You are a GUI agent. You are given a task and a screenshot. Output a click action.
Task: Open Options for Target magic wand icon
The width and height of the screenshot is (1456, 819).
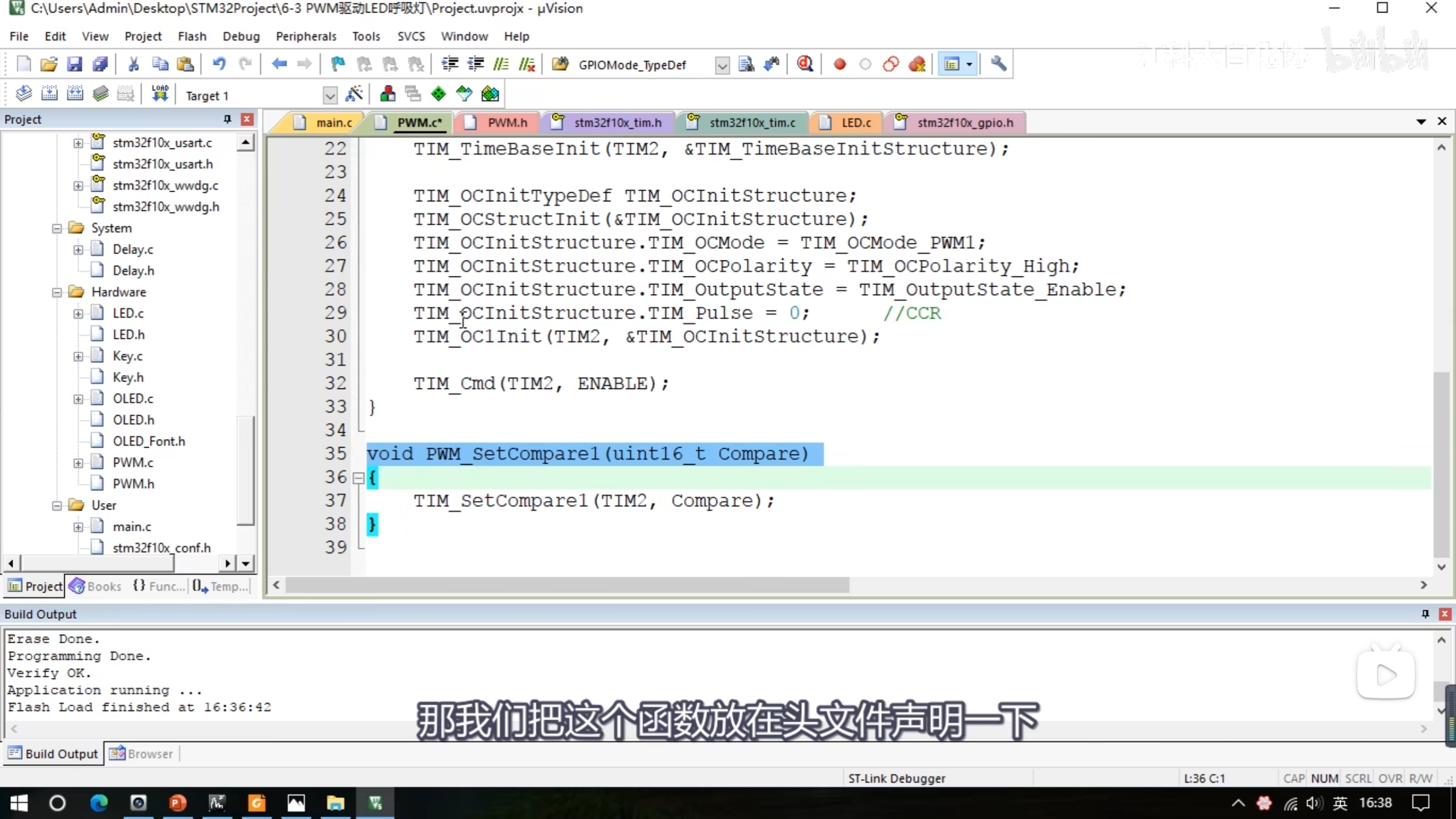354,94
